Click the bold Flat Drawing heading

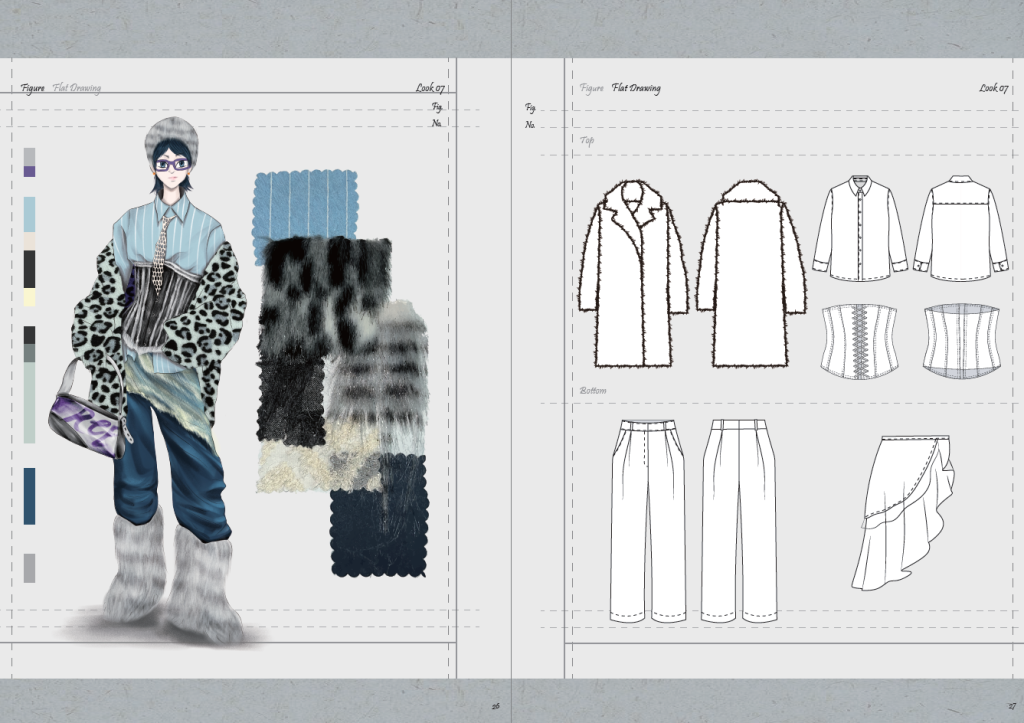[x=636, y=88]
